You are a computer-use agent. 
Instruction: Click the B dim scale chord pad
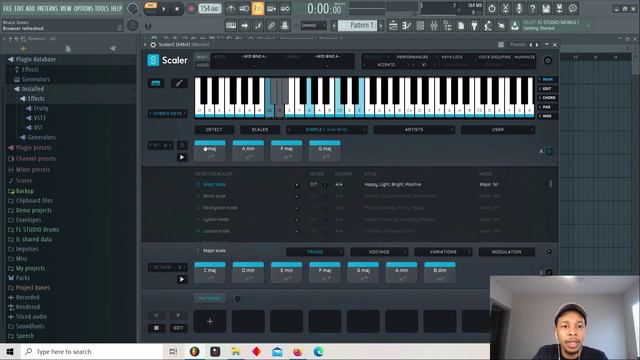pos(440,273)
